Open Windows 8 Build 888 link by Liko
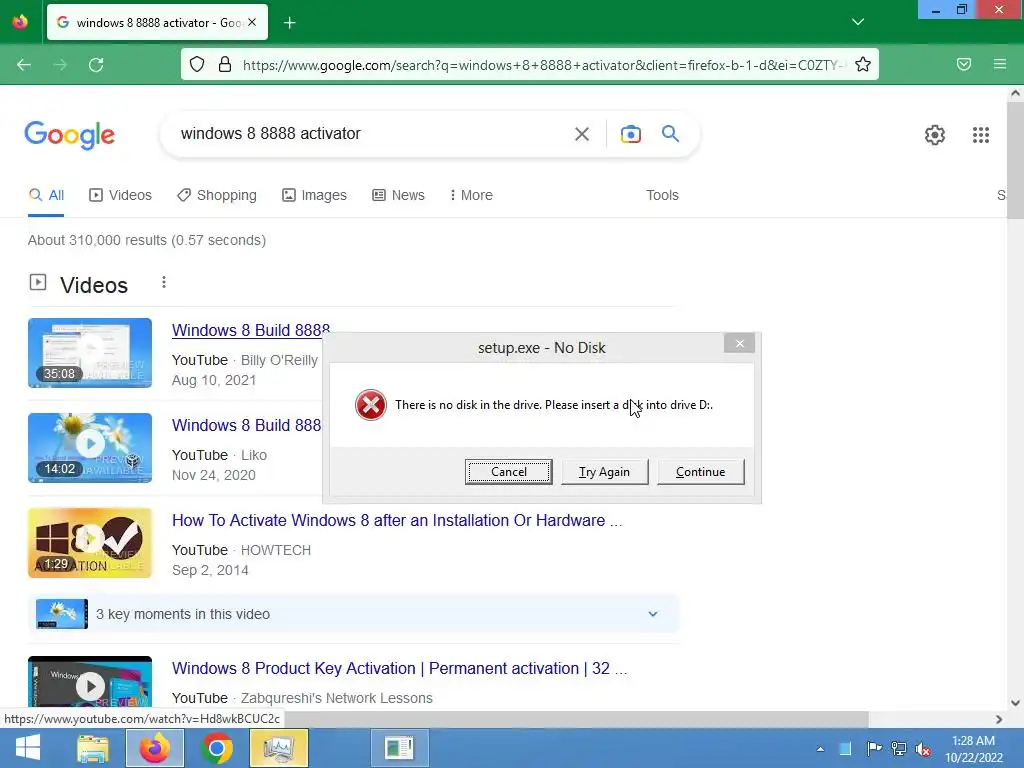Viewport: 1024px width, 768px height. (246, 425)
